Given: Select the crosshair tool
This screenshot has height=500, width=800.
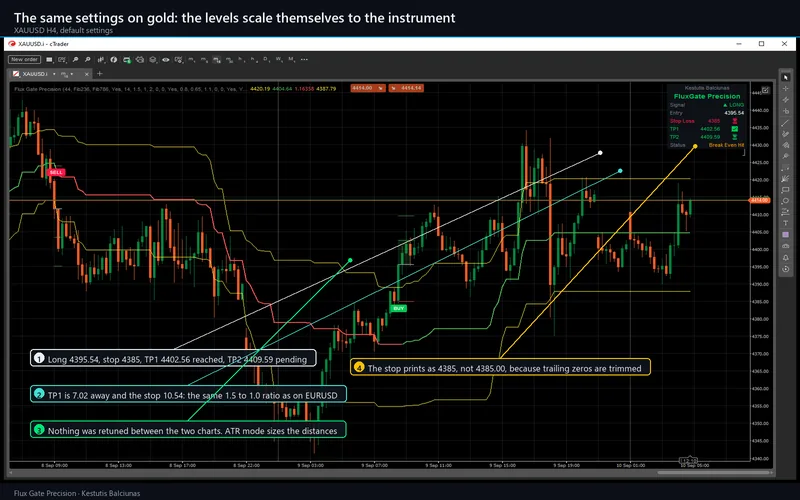Looking at the screenshot, I should tap(785, 88).
